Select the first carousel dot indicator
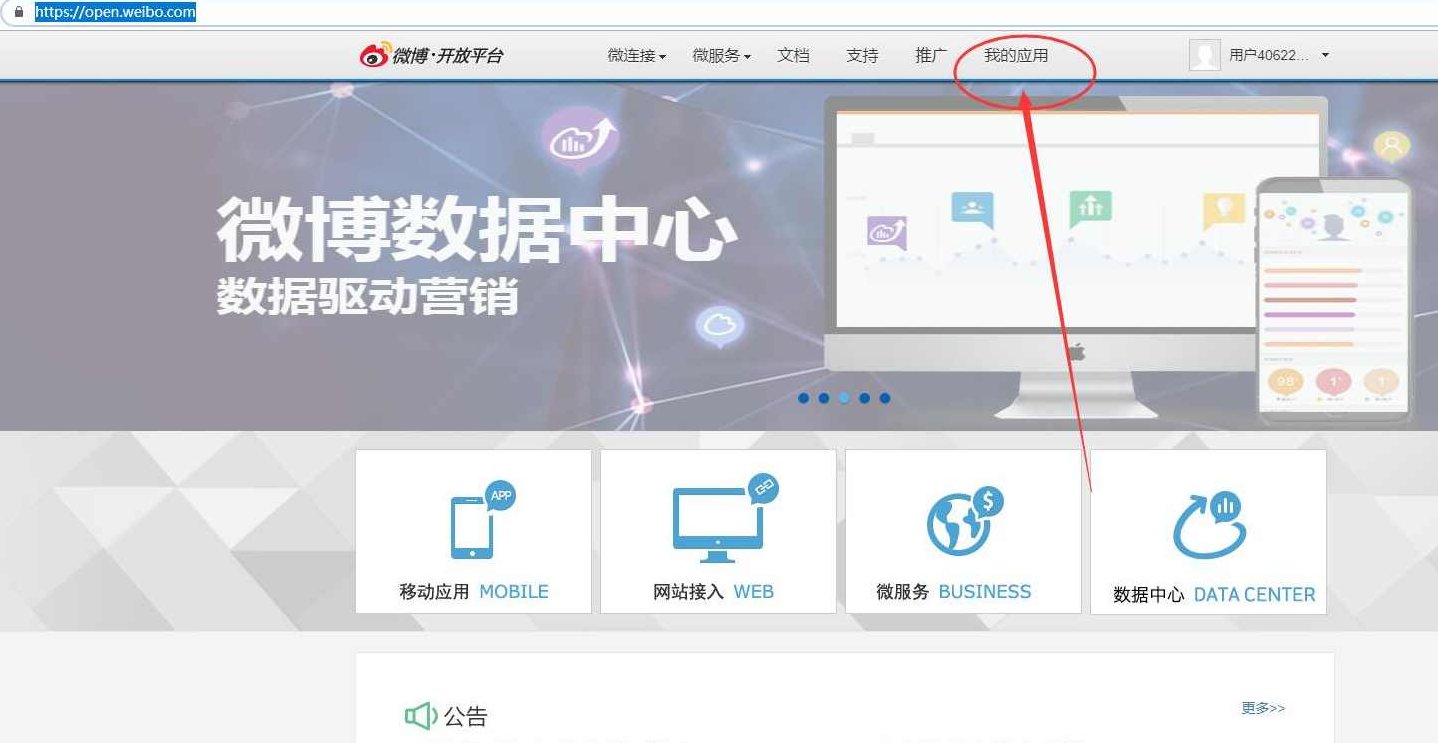Screen dimensions: 1438x743 [x=803, y=397]
